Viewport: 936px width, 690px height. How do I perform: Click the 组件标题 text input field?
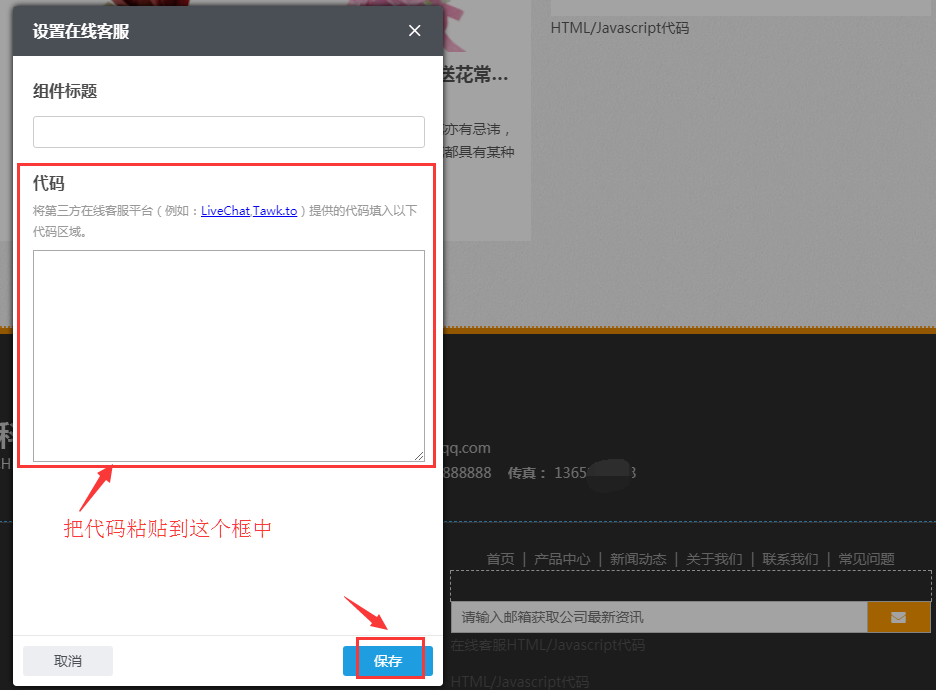tap(228, 131)
